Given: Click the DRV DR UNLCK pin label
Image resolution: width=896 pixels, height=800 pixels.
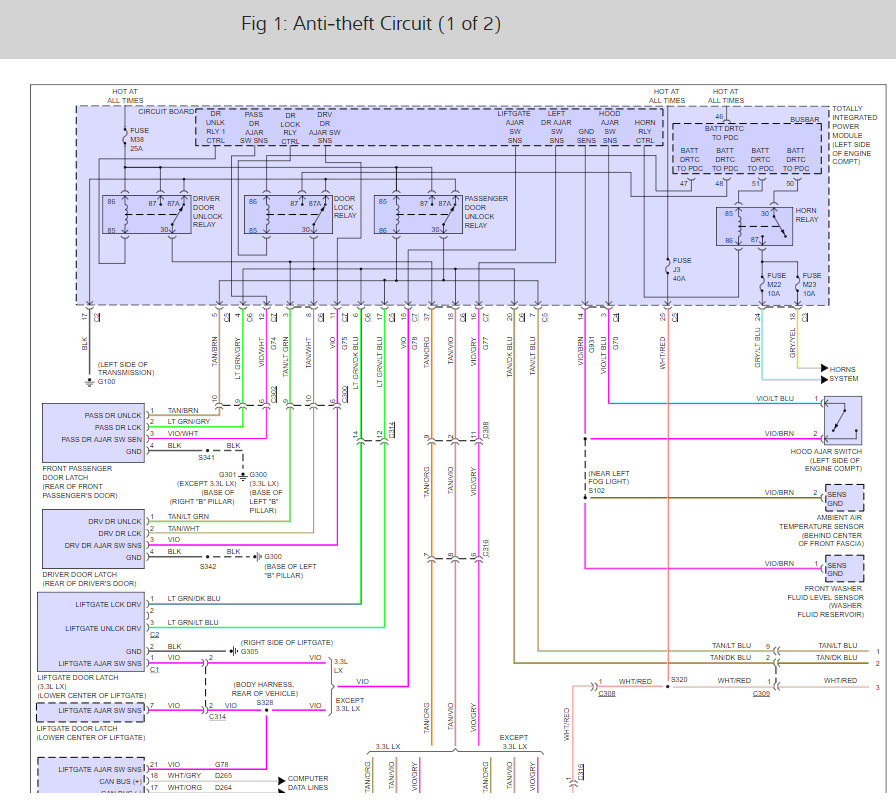Looking at the screenshot, I should point(114,521).
